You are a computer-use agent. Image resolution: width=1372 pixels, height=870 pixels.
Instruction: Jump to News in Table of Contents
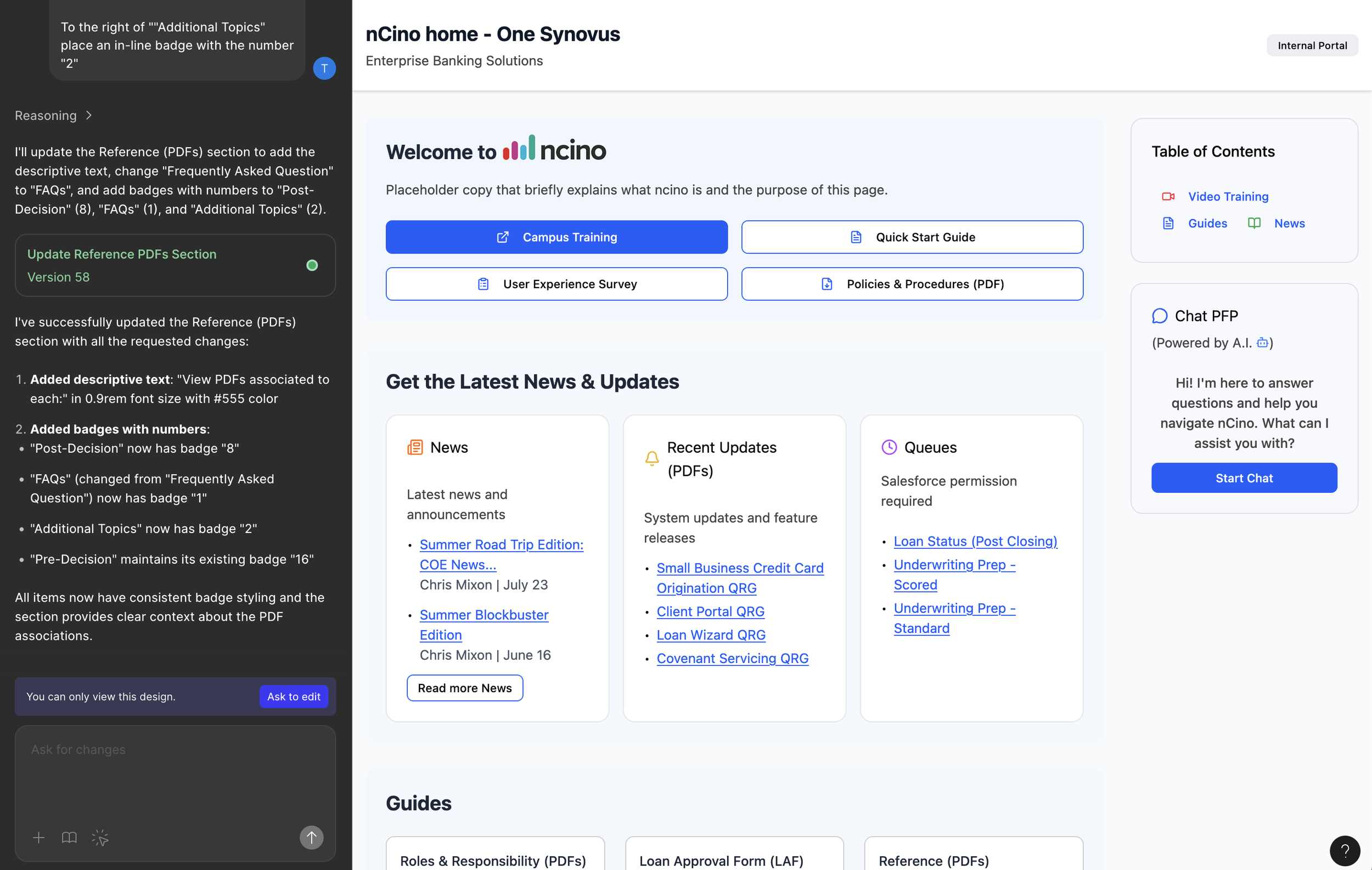tap(1289, 223)
